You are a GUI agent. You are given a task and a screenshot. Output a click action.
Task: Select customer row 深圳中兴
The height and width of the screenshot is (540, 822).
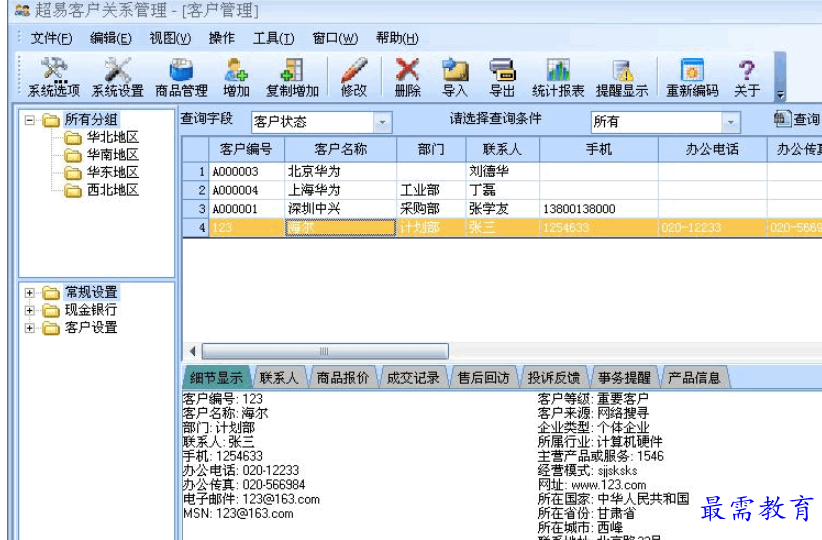(x=502, y=209)
